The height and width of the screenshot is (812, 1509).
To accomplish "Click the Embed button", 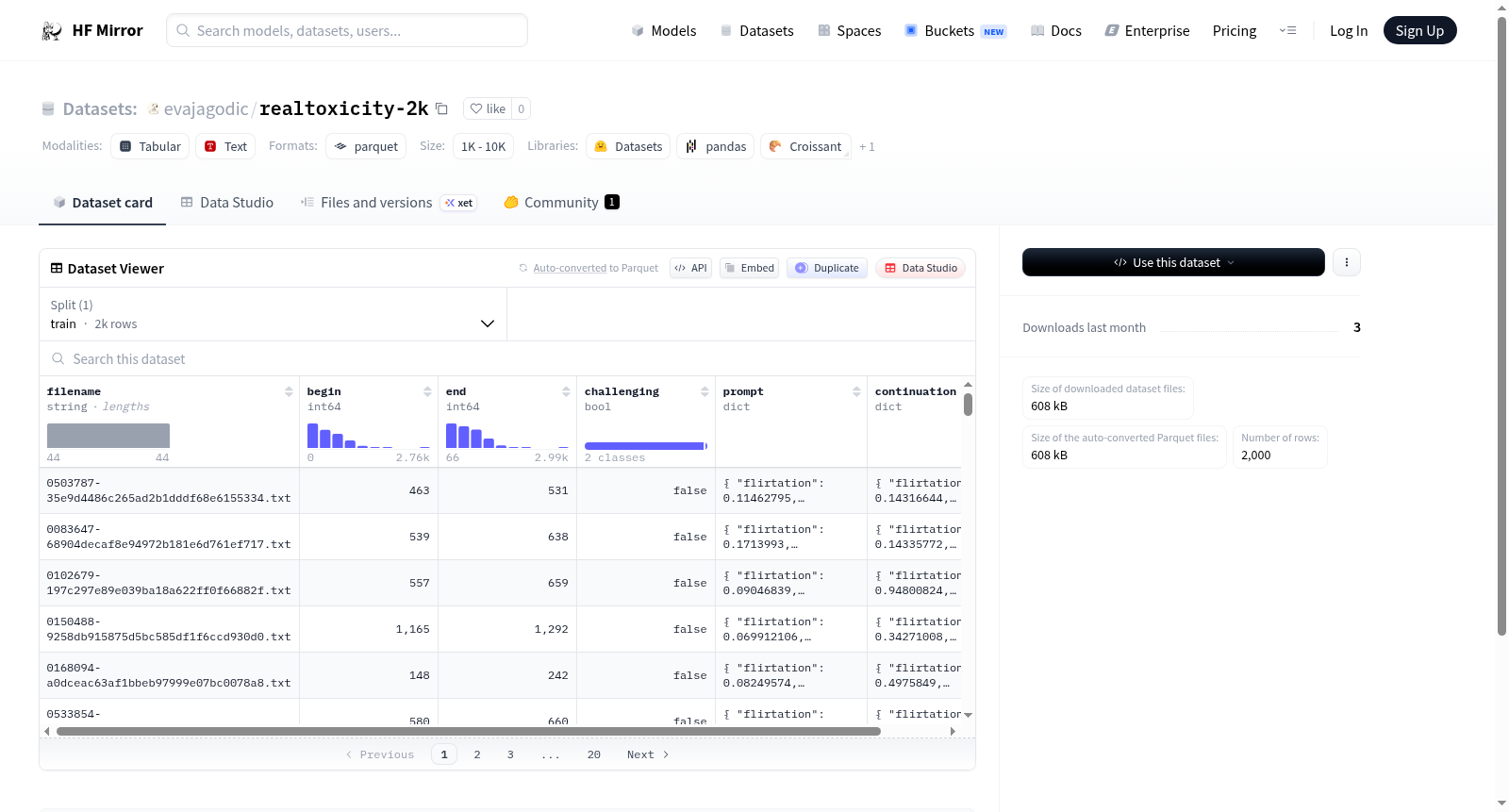I will [x=749, y=268].
